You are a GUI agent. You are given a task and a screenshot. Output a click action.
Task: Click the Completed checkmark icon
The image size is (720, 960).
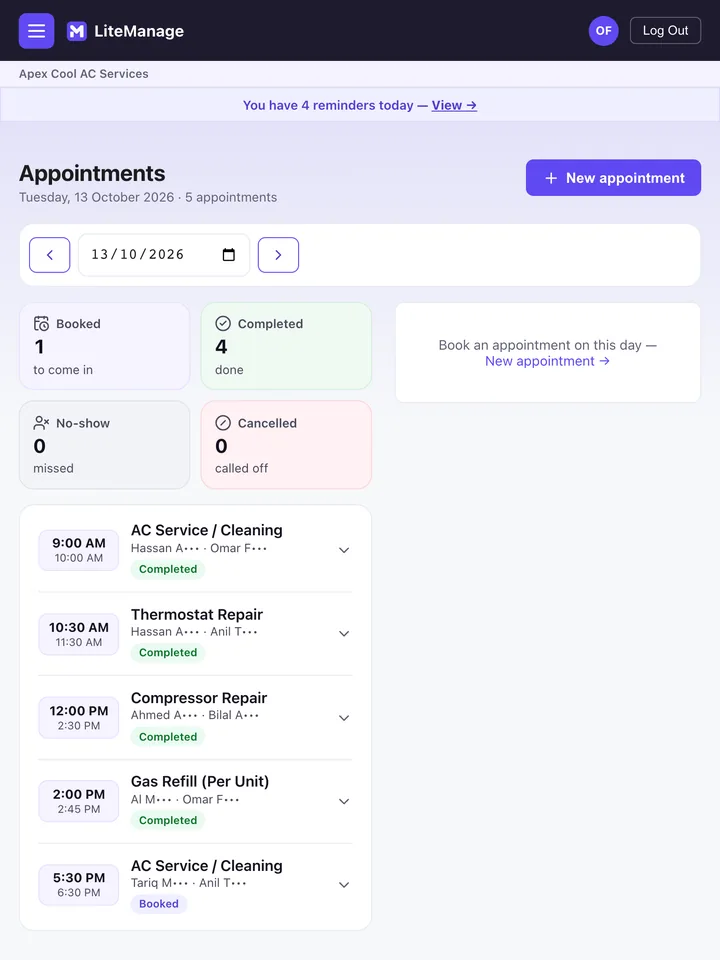(223, 323)
